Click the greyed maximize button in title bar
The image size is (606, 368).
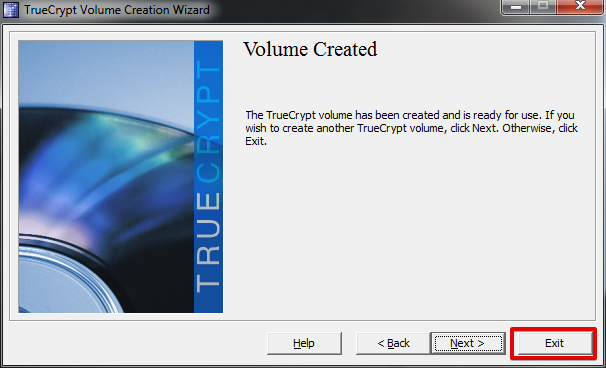(x=543, y=7)
